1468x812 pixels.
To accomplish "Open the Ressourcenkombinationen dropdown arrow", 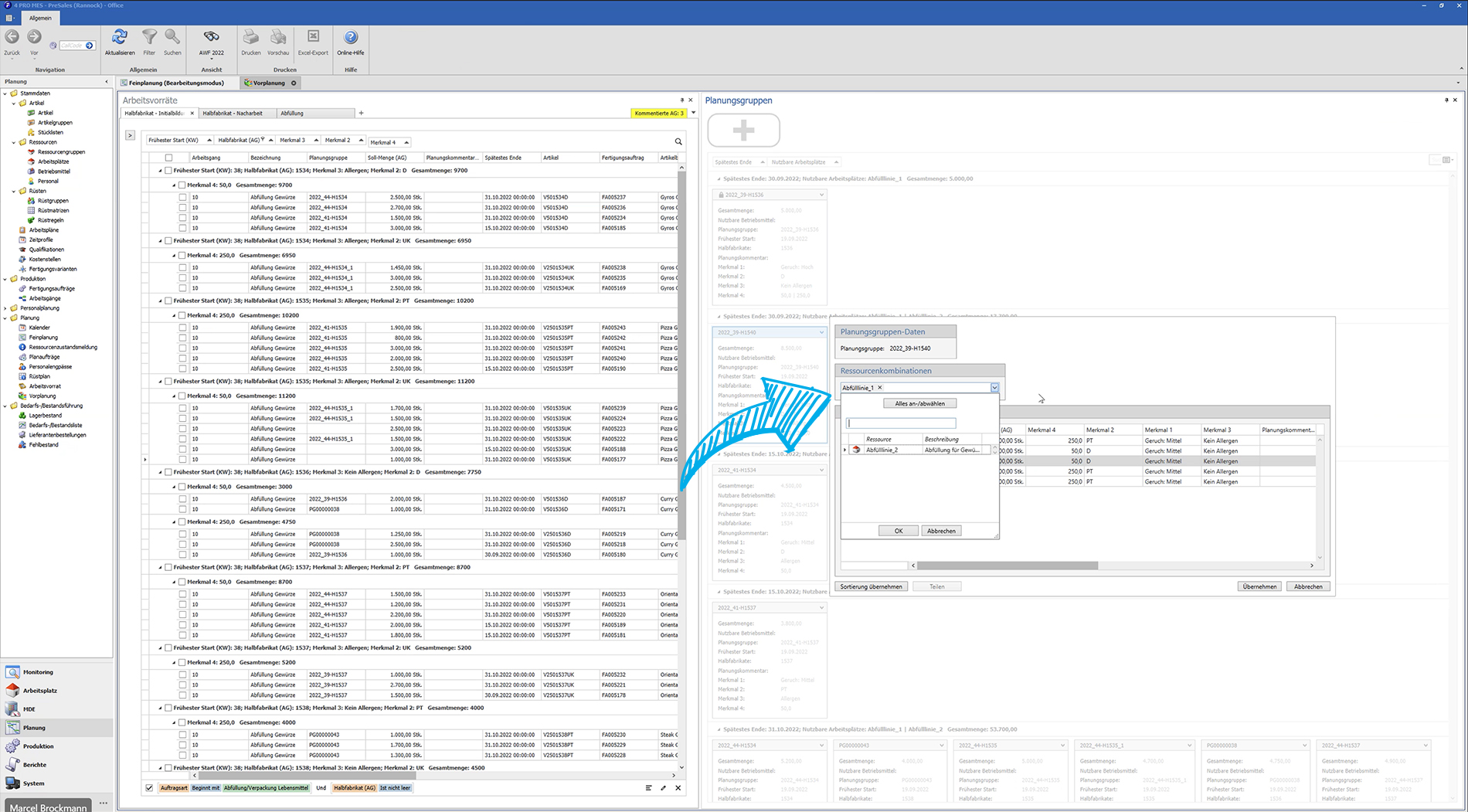I will 994,388.
